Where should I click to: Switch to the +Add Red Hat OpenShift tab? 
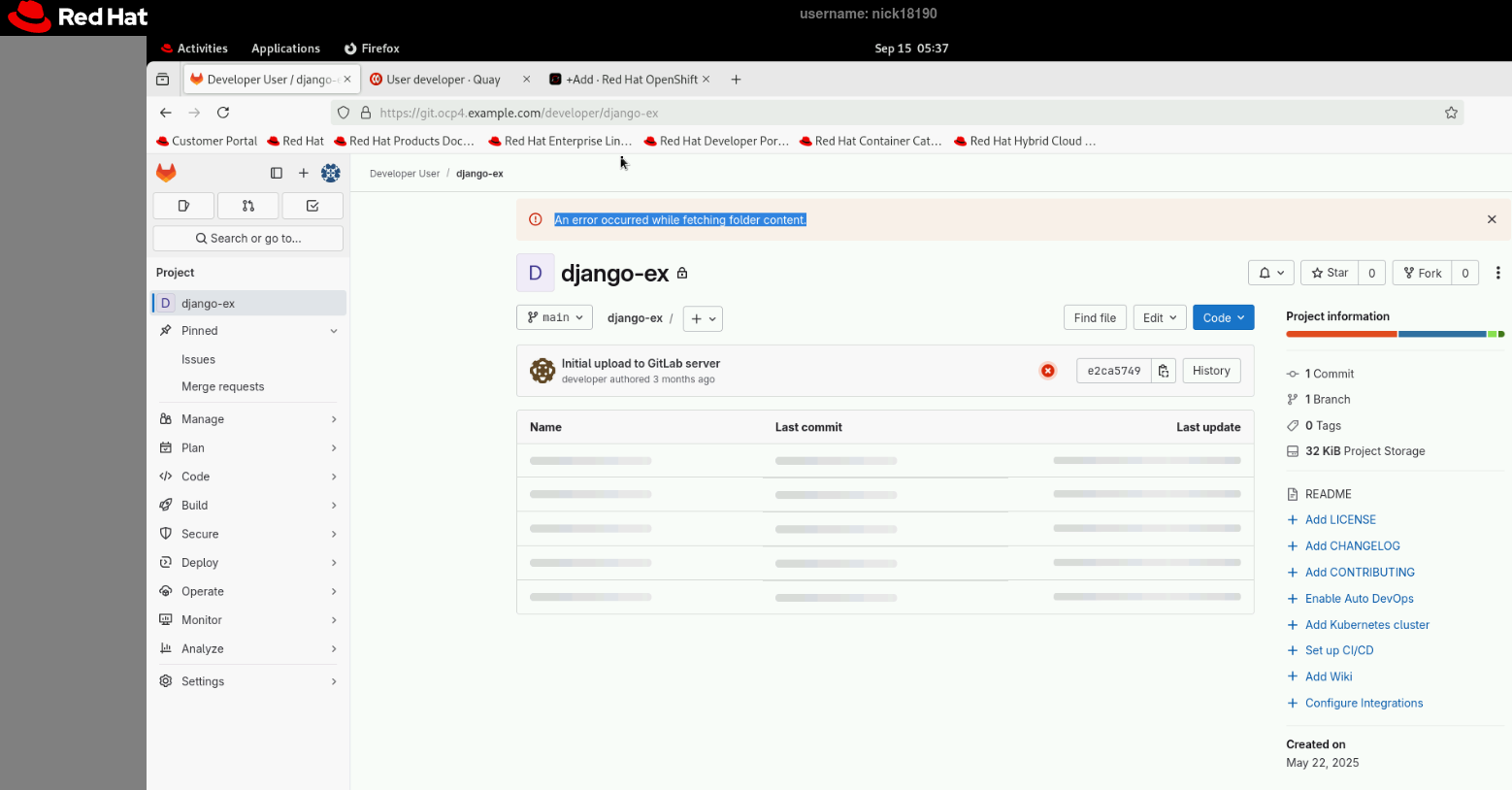[x=631, y=80]
